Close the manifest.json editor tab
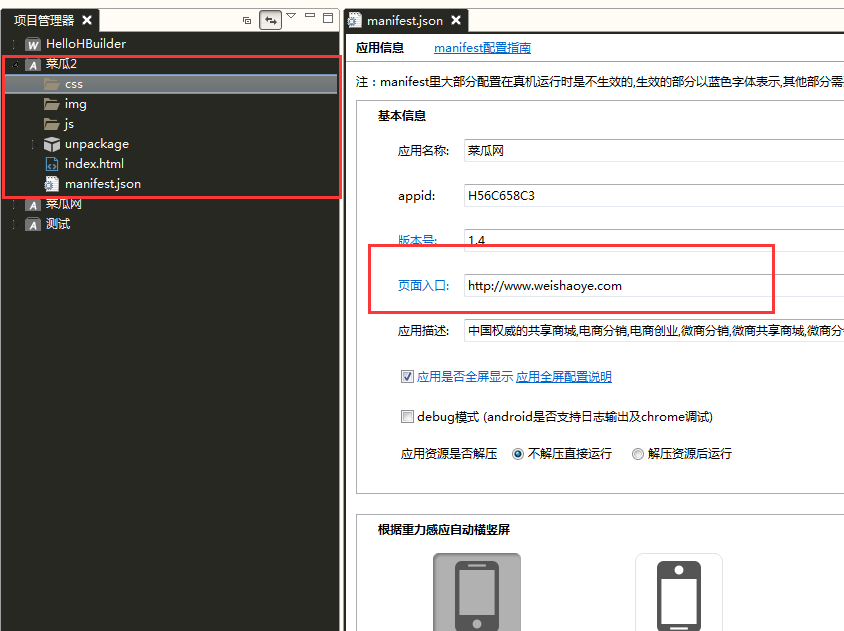The width and height of the screenshot is (844, 631). [456, 20]
